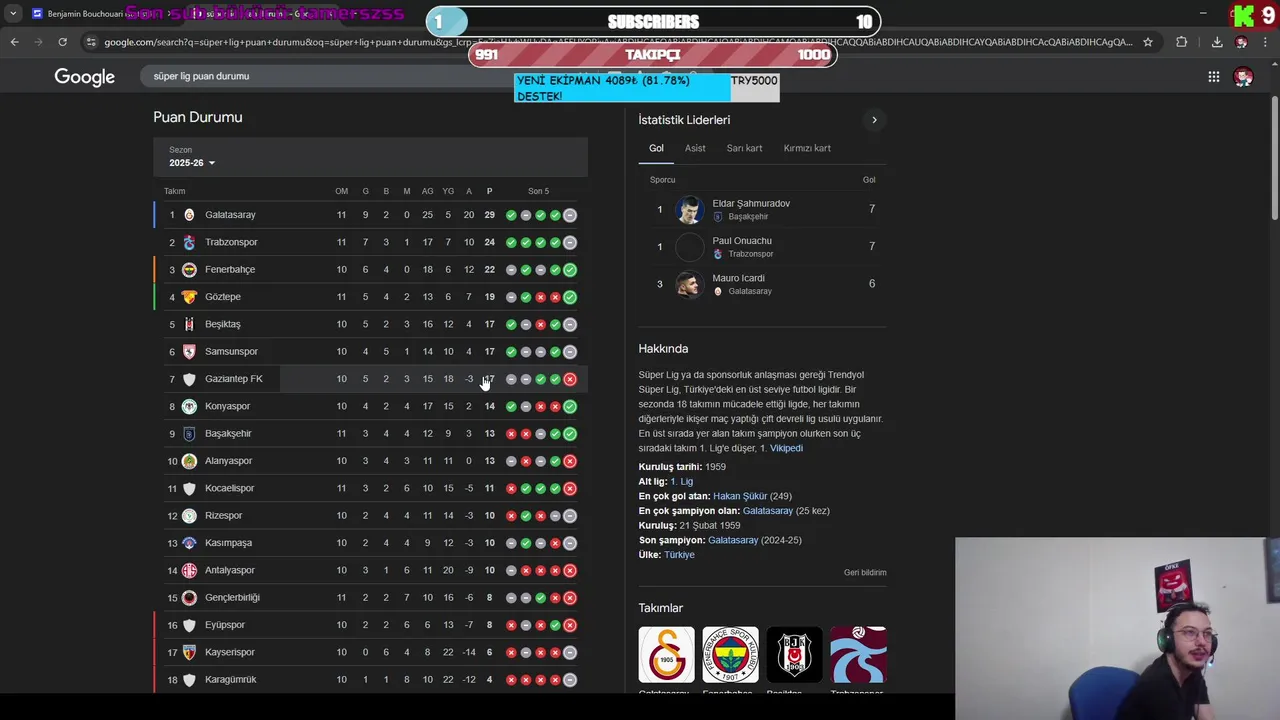Switch to the Sarı kart tab
Image resolution: width=1280 pixels, height=720 pixels.
click(x=744, y=148)
